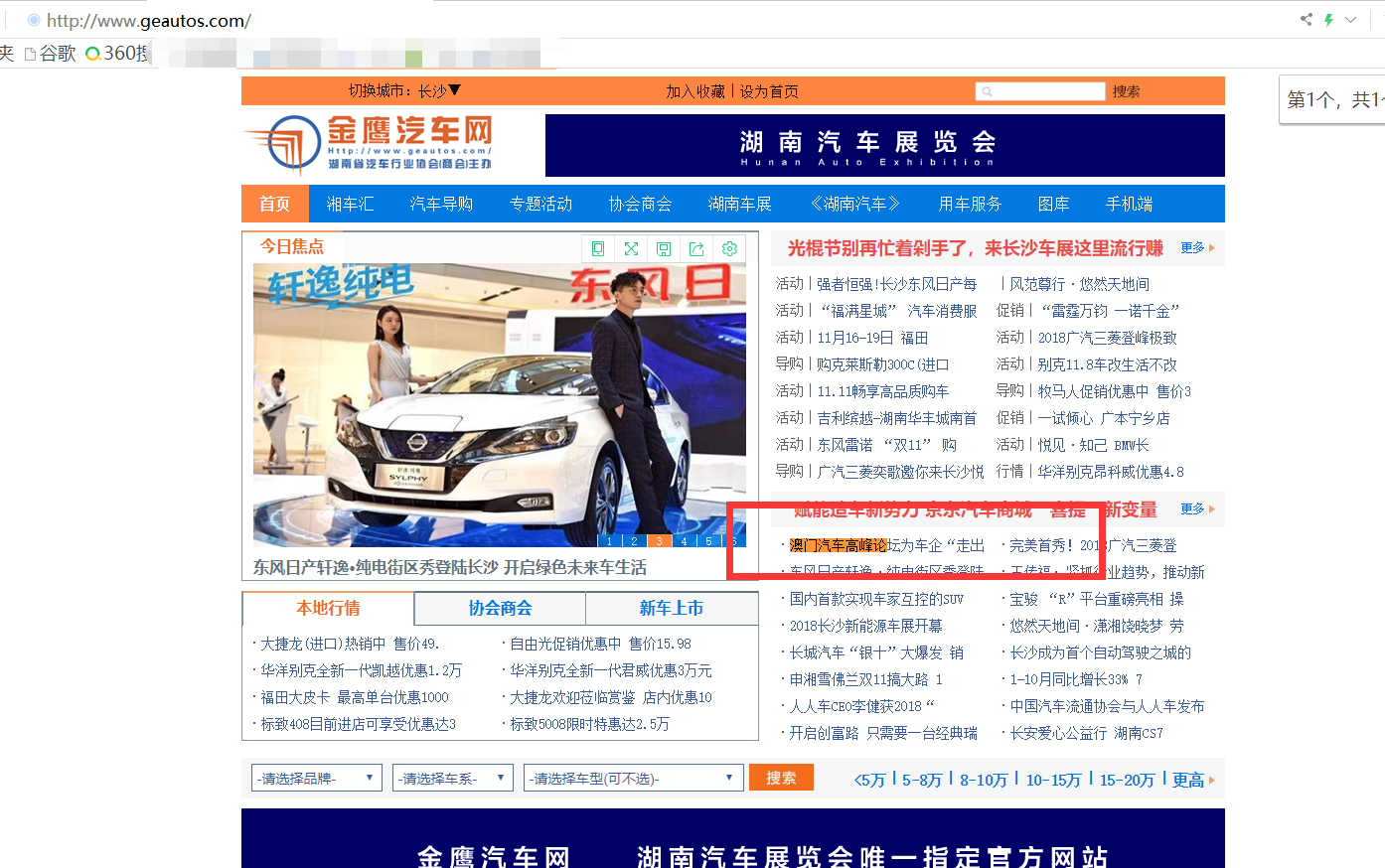
Task: Switch to 本地行情 tab
Action: pos(328,608)
